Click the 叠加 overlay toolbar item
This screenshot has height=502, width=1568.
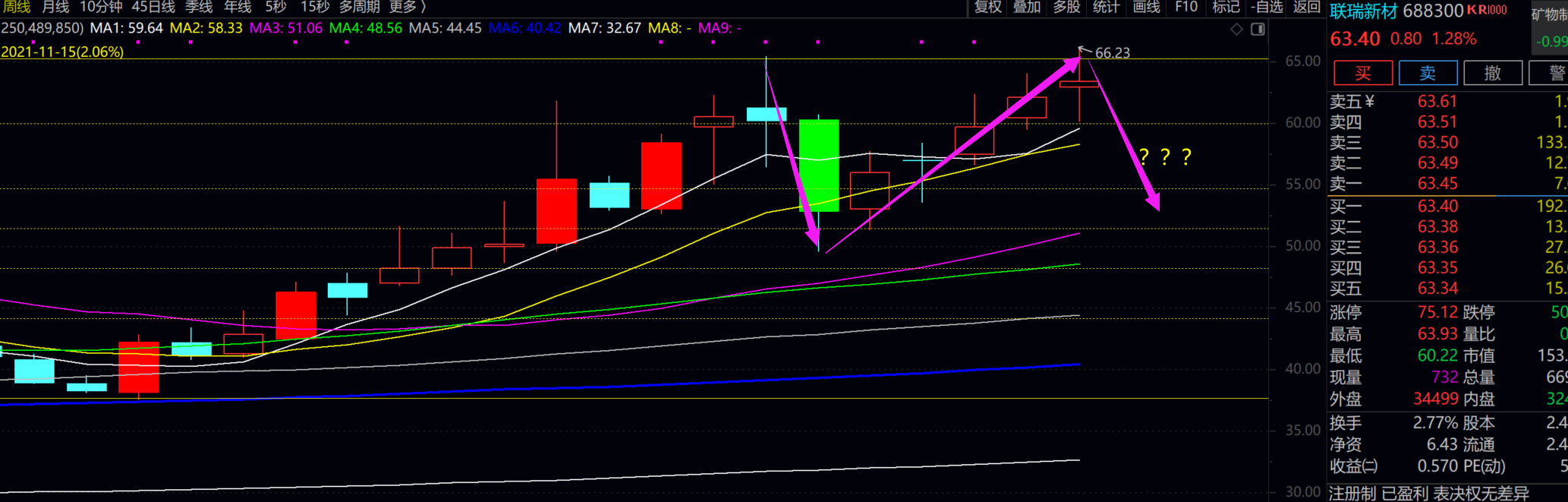(x=1027, y=7)
